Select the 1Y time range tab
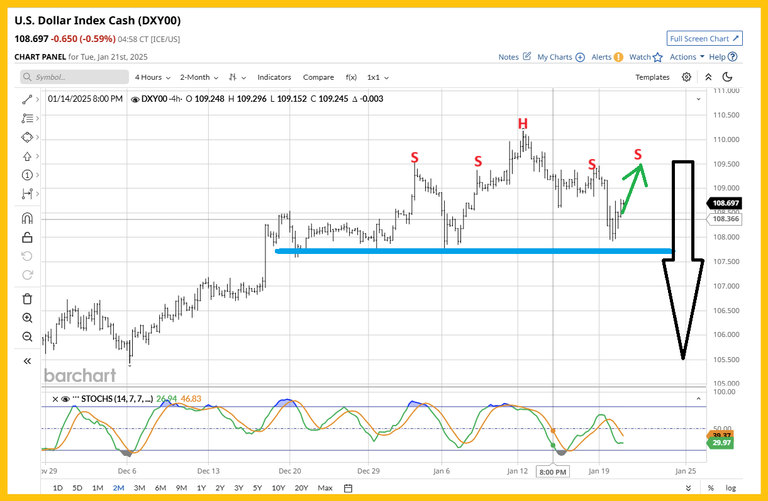This screenshot has width=768, height=501. tap(201, 487)
